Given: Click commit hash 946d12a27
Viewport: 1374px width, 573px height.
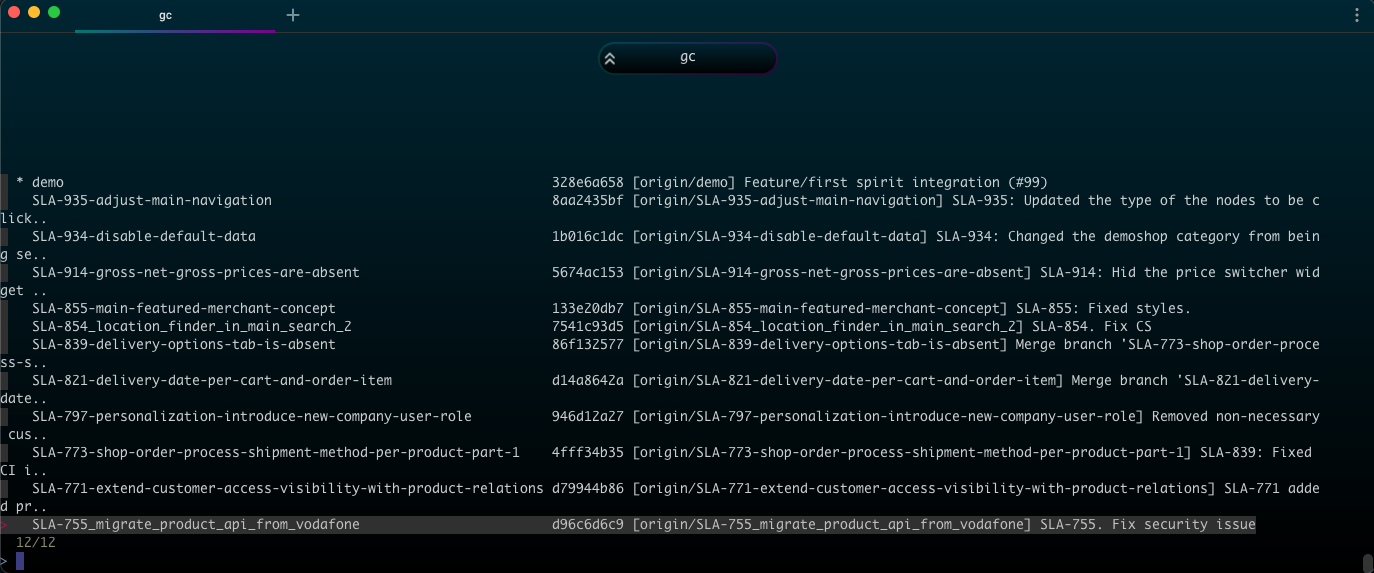Looking at the screenshot, I should tap(588, 417).
